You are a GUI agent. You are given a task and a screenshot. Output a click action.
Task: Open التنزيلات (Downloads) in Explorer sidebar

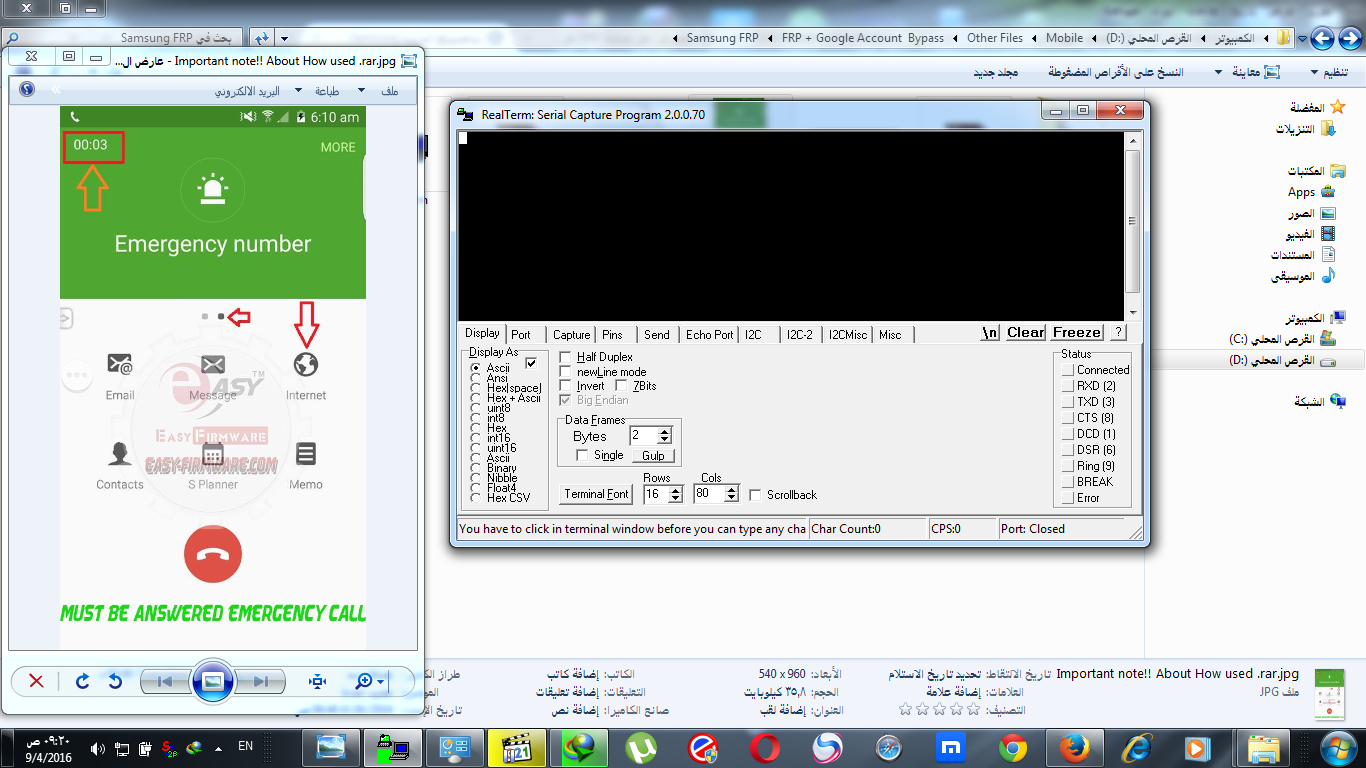(1307, 129)
